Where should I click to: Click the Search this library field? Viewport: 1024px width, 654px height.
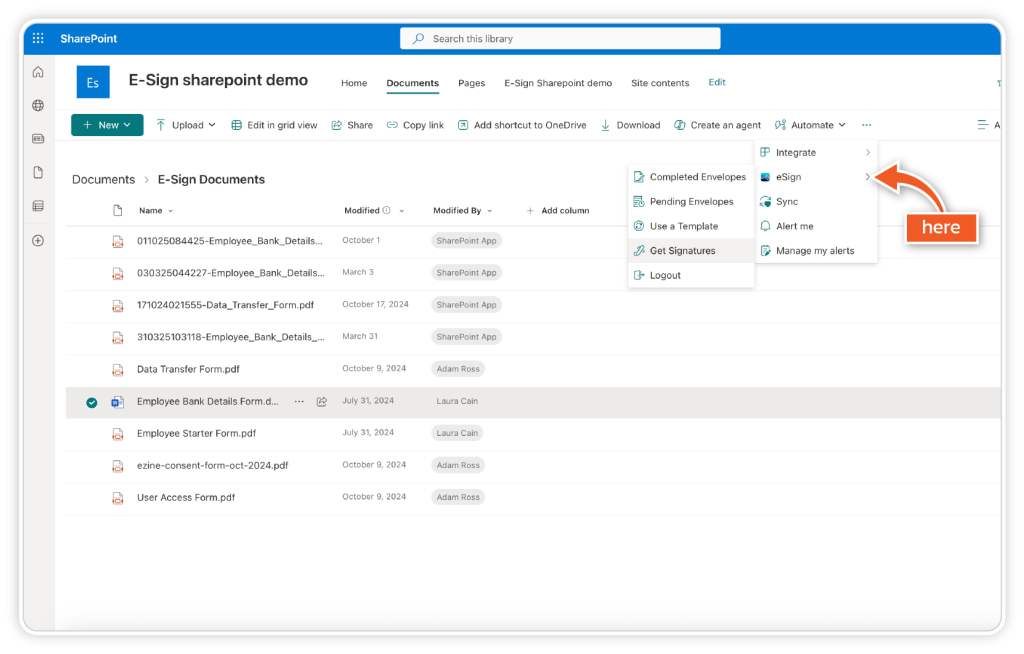click(x=560, y=39)
